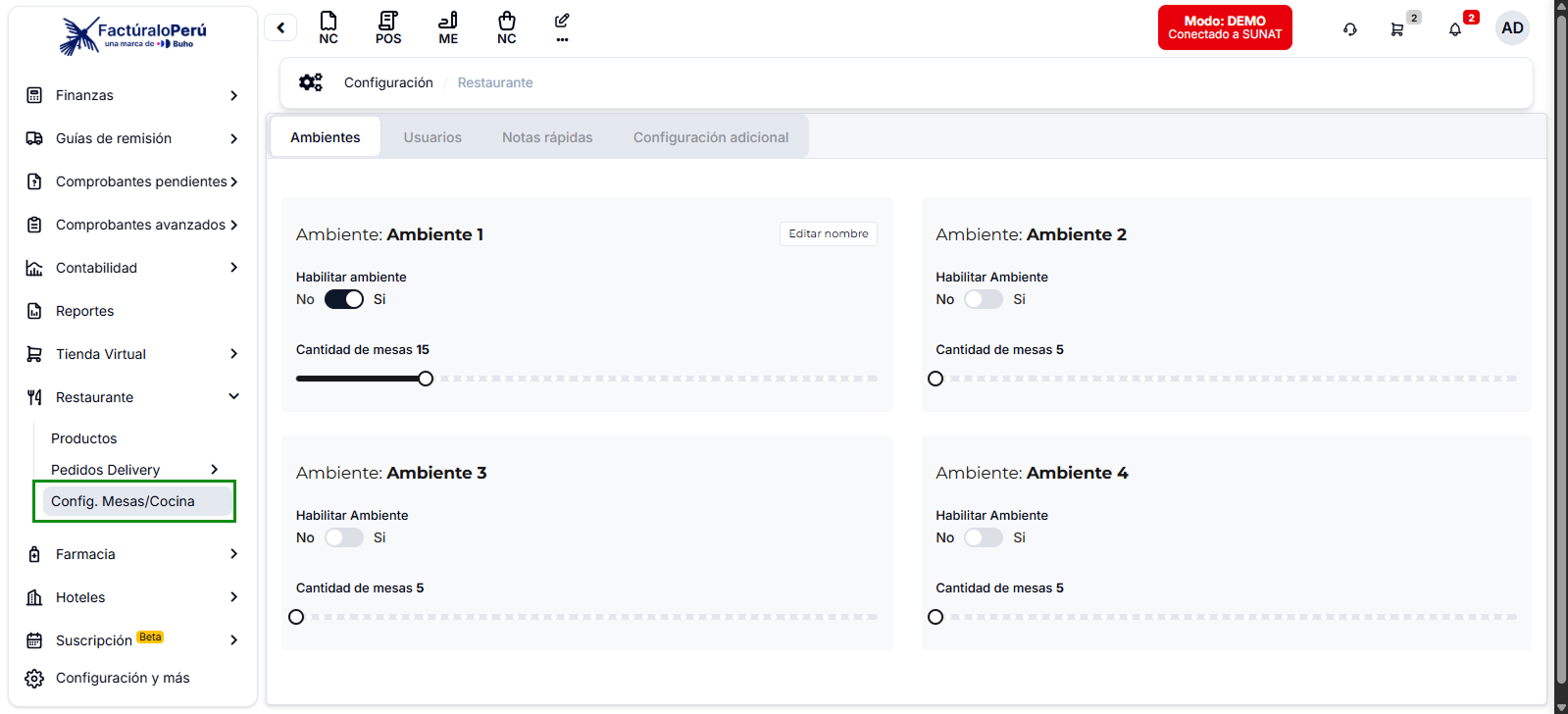The height and width of the screenshot is (714, 1568).
Task: Open the notifications bell
Action: point(1455,29)
